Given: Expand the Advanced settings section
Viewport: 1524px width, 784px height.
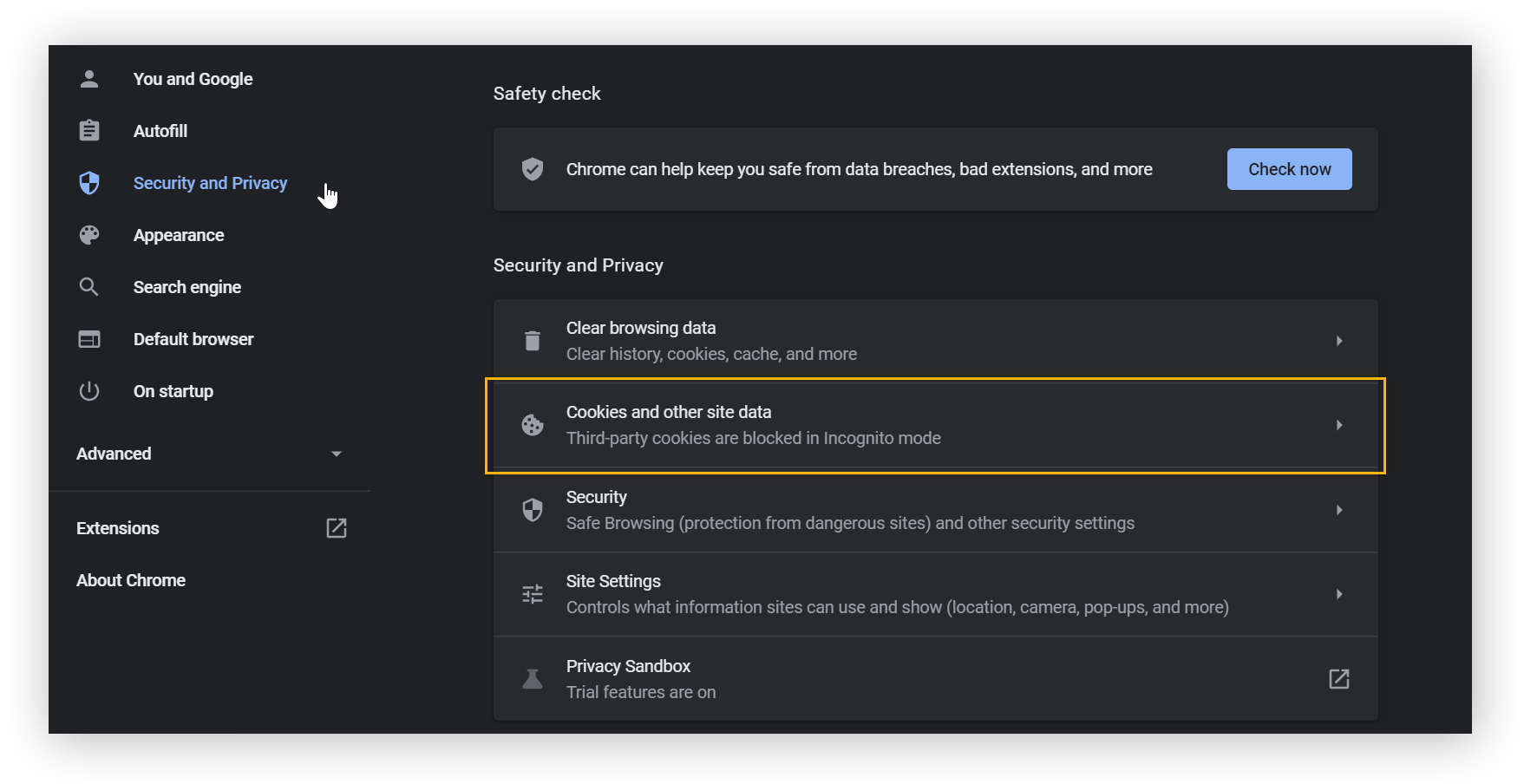Looking at the screenshot, I should (x=337, y=453).
